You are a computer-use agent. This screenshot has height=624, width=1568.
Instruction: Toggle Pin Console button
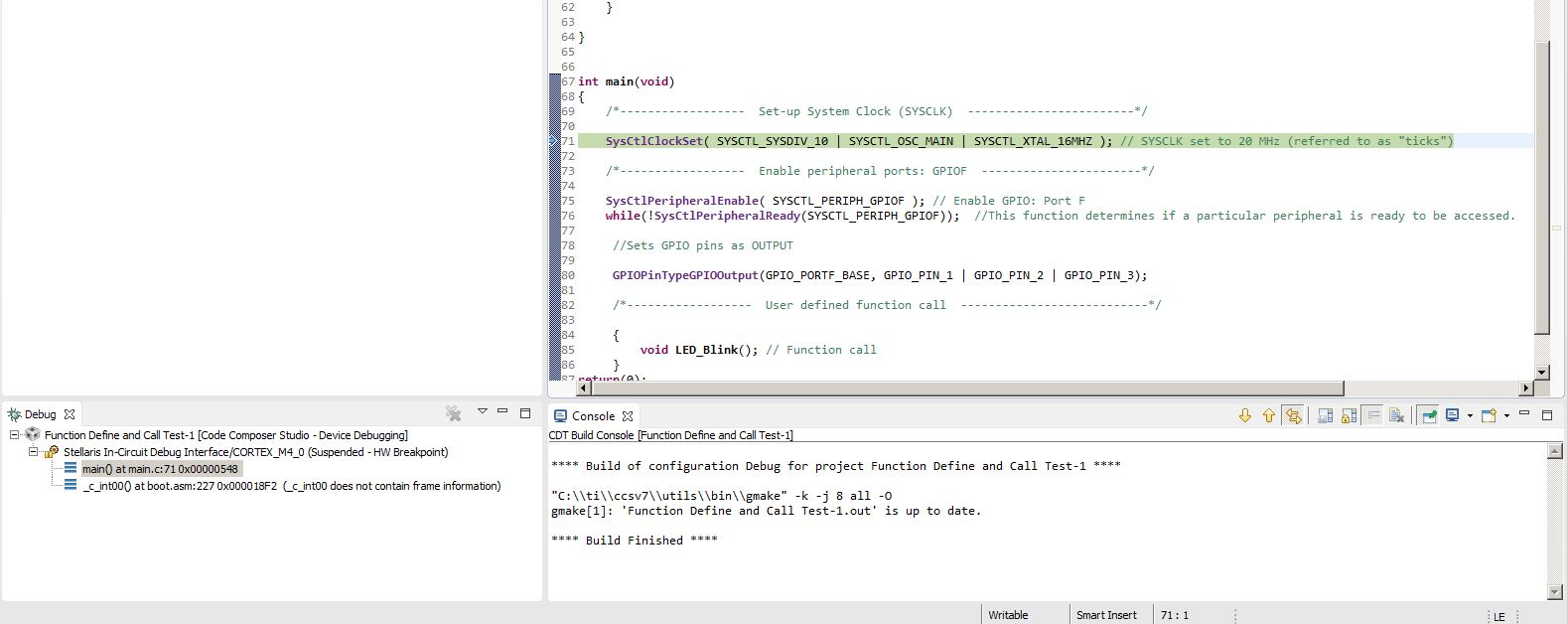pyautogui.click(x=1429, y=415)
